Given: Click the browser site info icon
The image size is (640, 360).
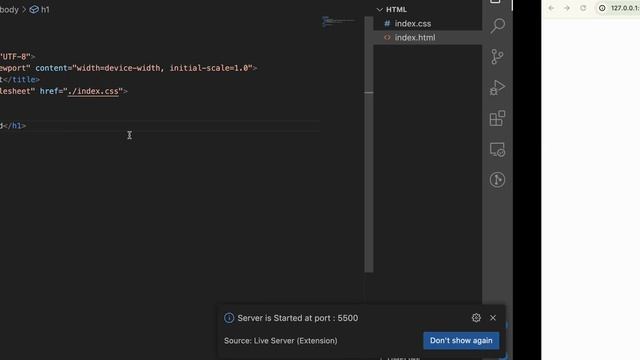Looking at the screenshot, I should click(x=602, y=8).
